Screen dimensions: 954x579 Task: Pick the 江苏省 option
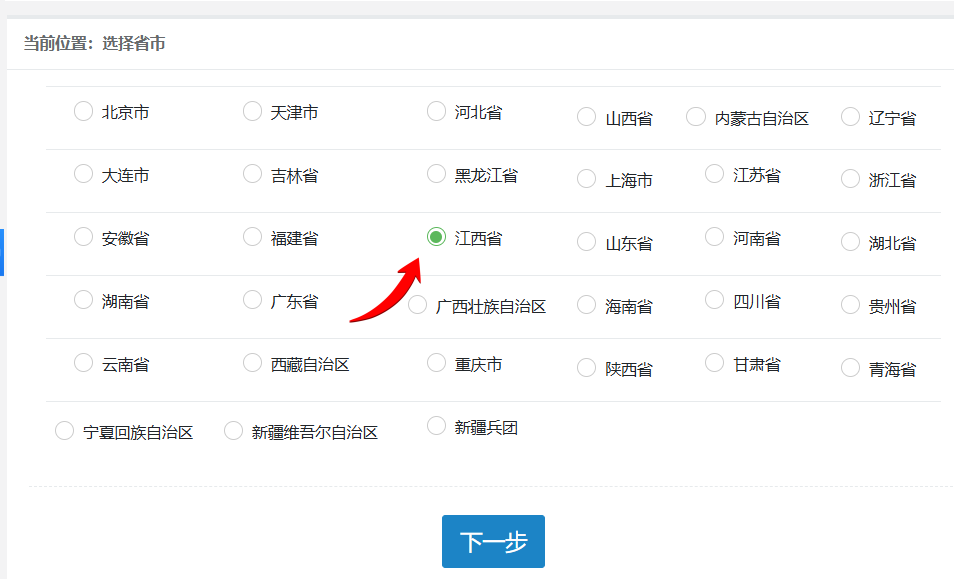click(x=713, y=173)
